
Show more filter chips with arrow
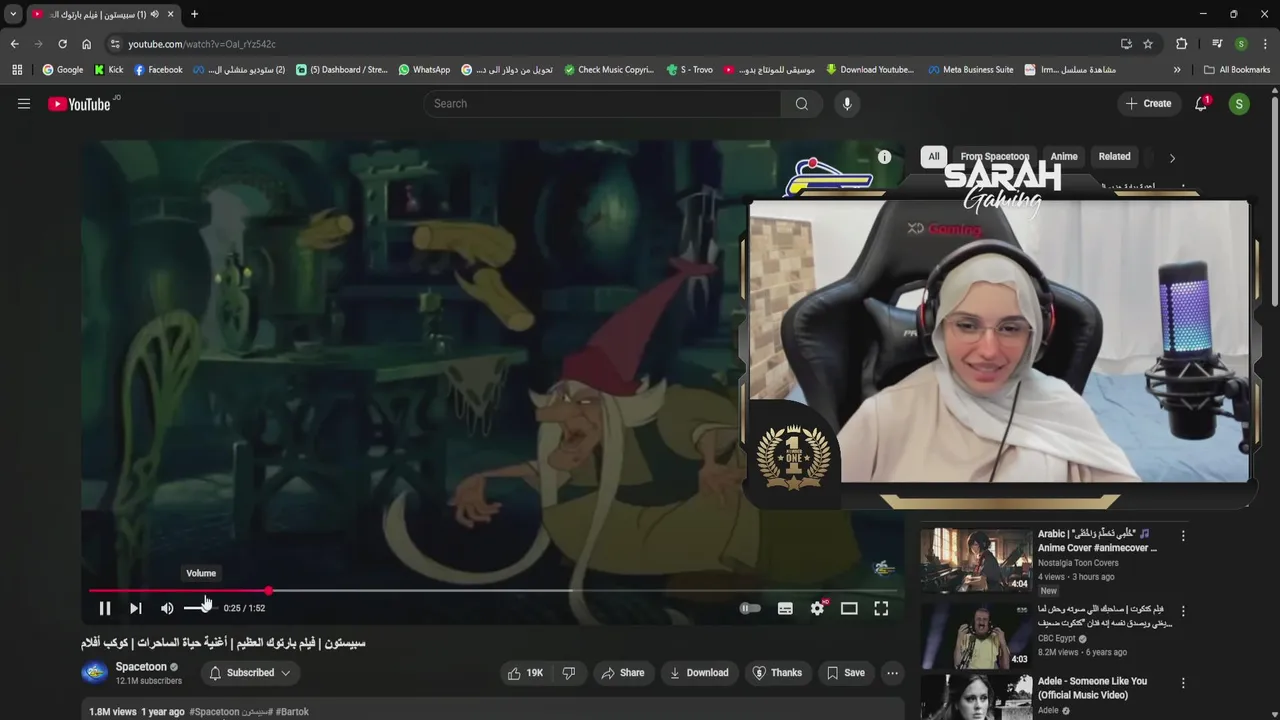1172,158
